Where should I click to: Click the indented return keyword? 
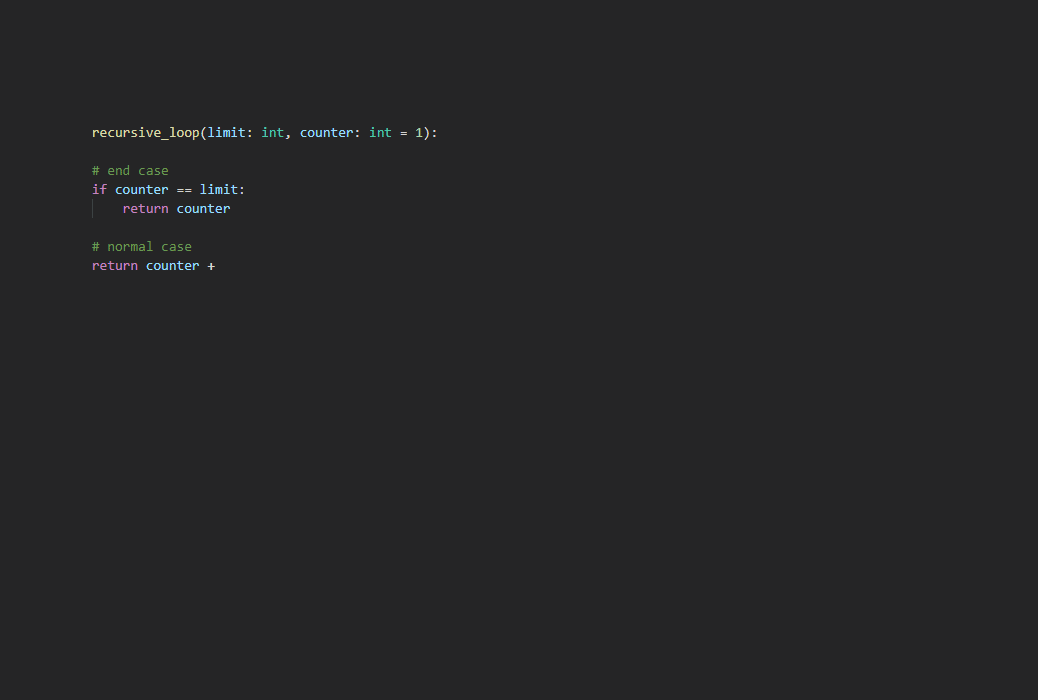tap(145, 209)
